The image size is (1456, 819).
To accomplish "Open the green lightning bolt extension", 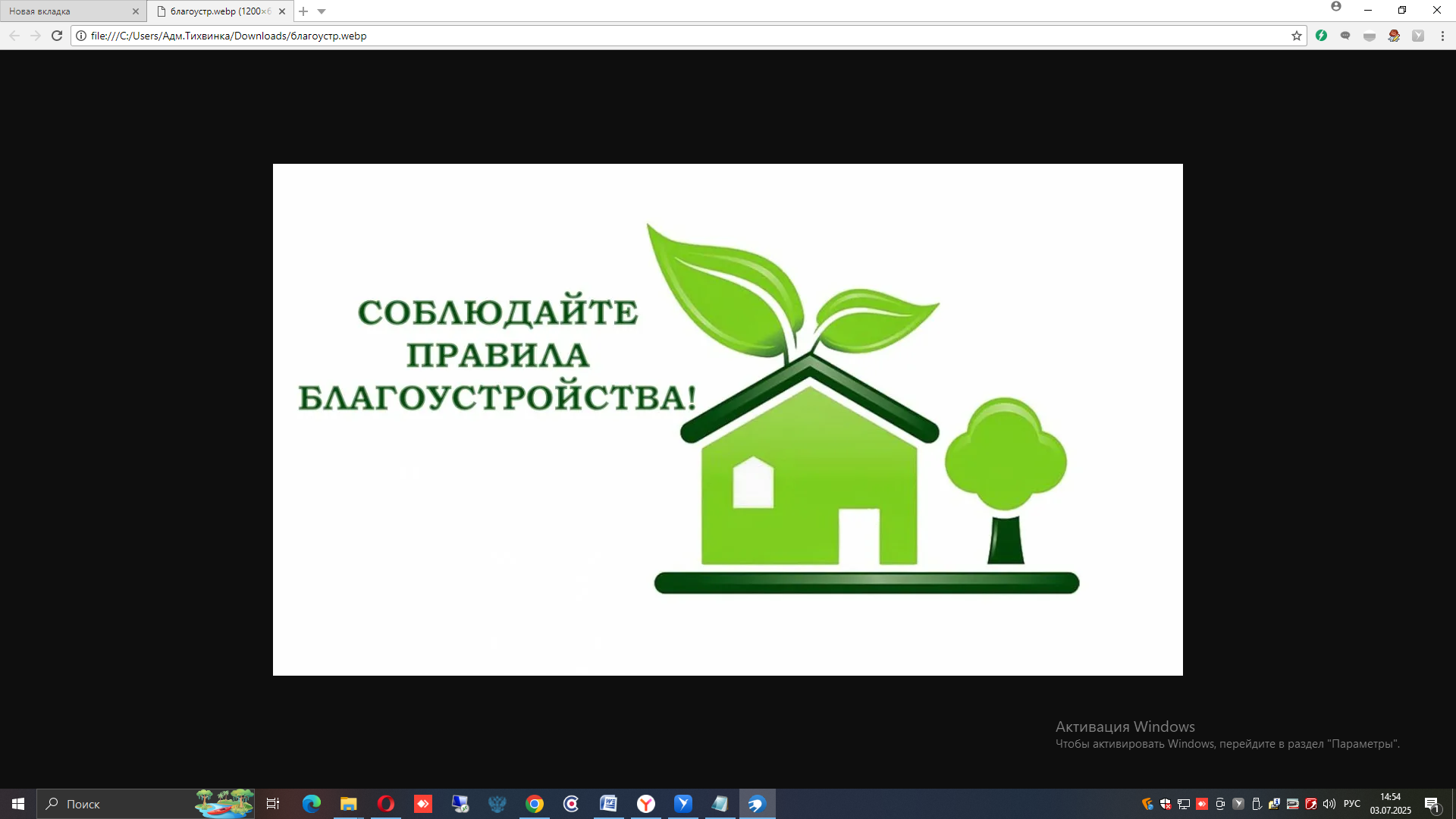I will 1321,36.
